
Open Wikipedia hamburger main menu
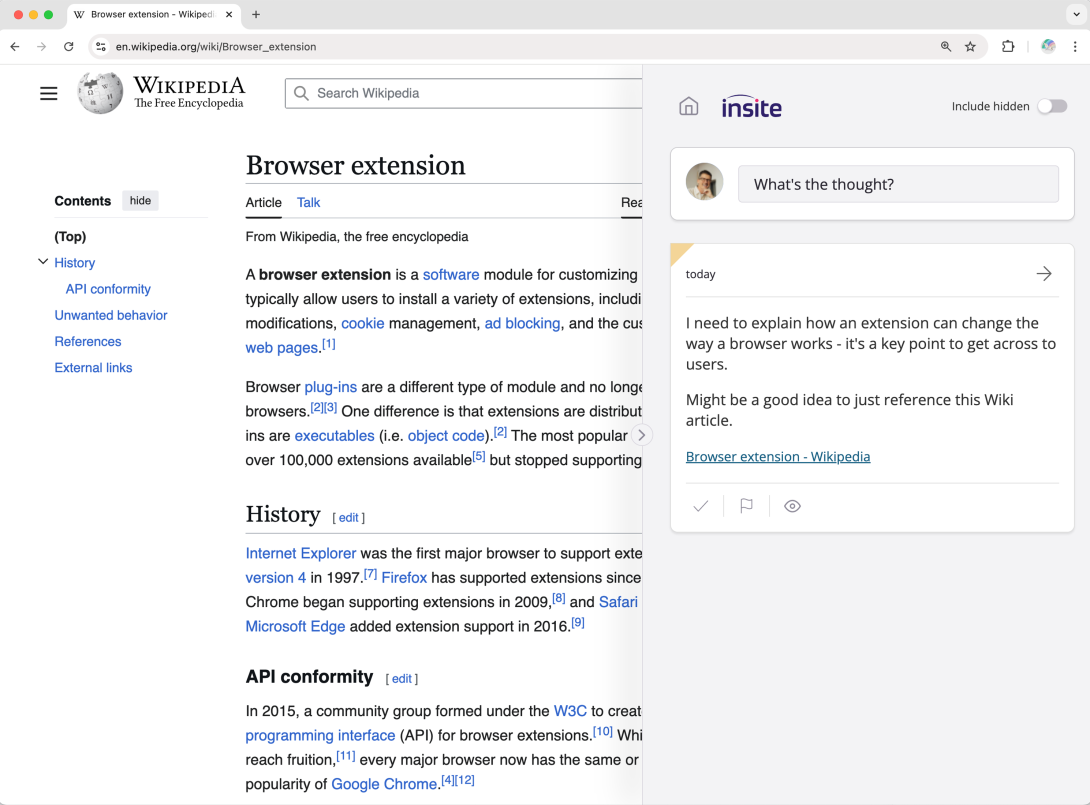pos(49,93)
